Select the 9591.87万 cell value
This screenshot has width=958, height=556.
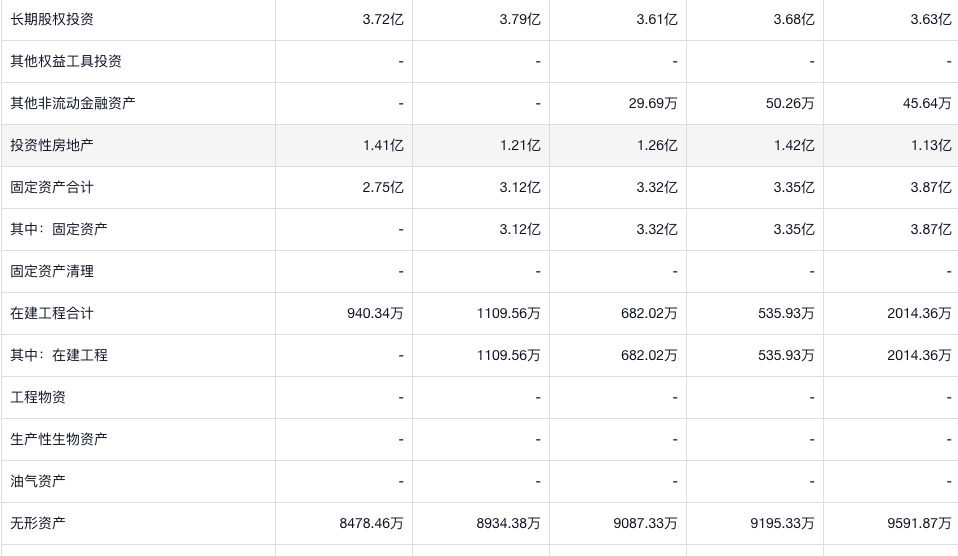919,523
